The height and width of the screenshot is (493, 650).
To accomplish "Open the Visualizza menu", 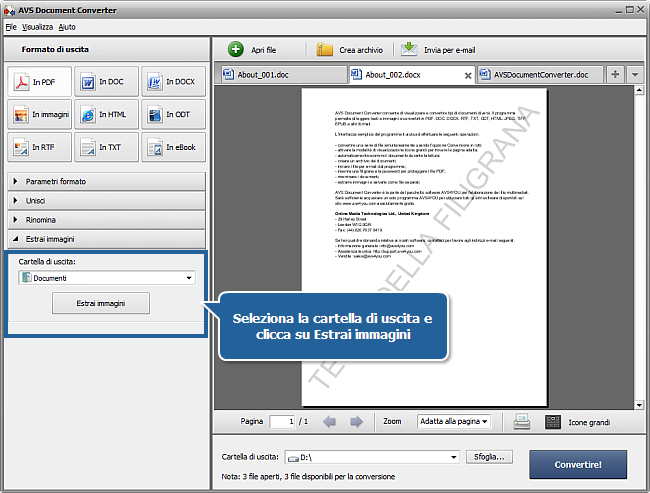I will coord(37,27).
